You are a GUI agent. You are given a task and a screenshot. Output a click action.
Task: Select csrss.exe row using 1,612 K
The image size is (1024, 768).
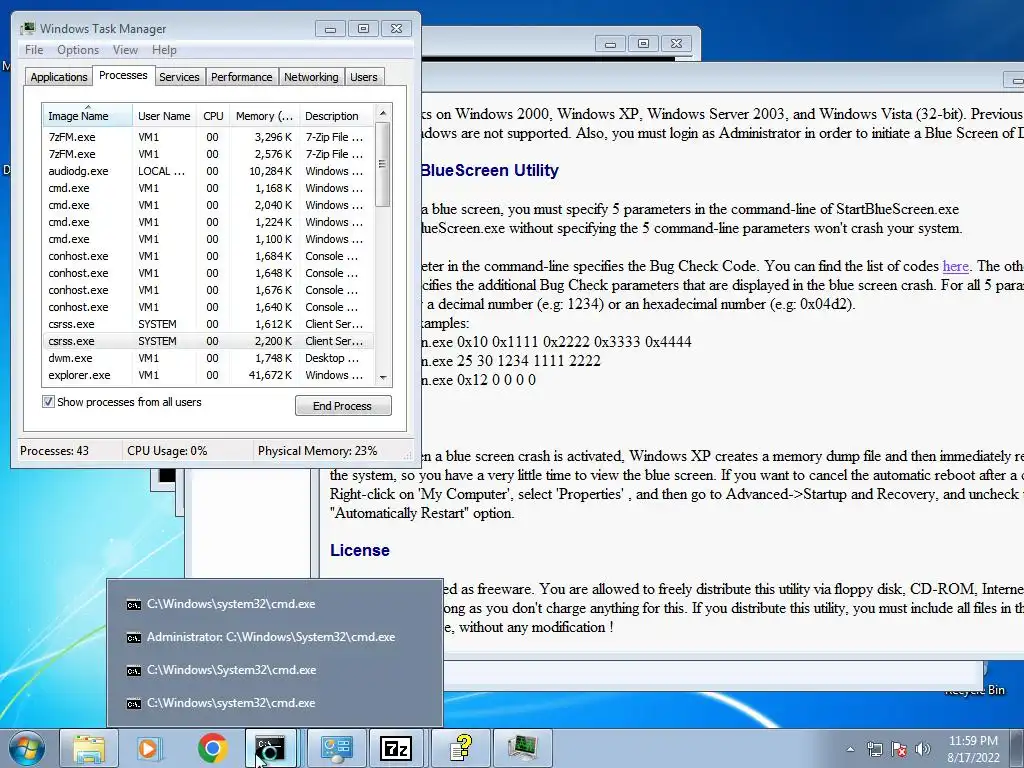[208, 324]
